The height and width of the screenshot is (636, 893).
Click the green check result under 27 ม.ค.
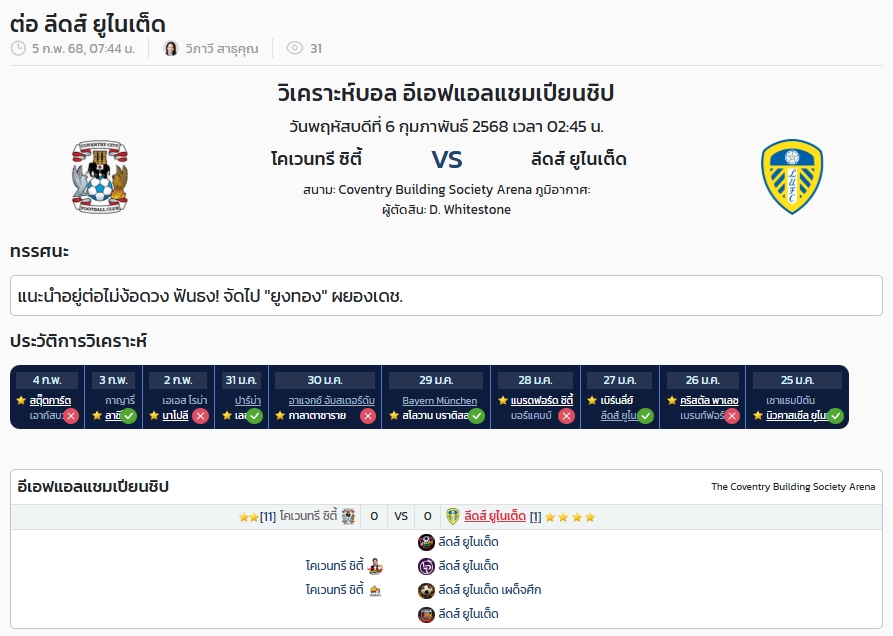tap(645, 416)
